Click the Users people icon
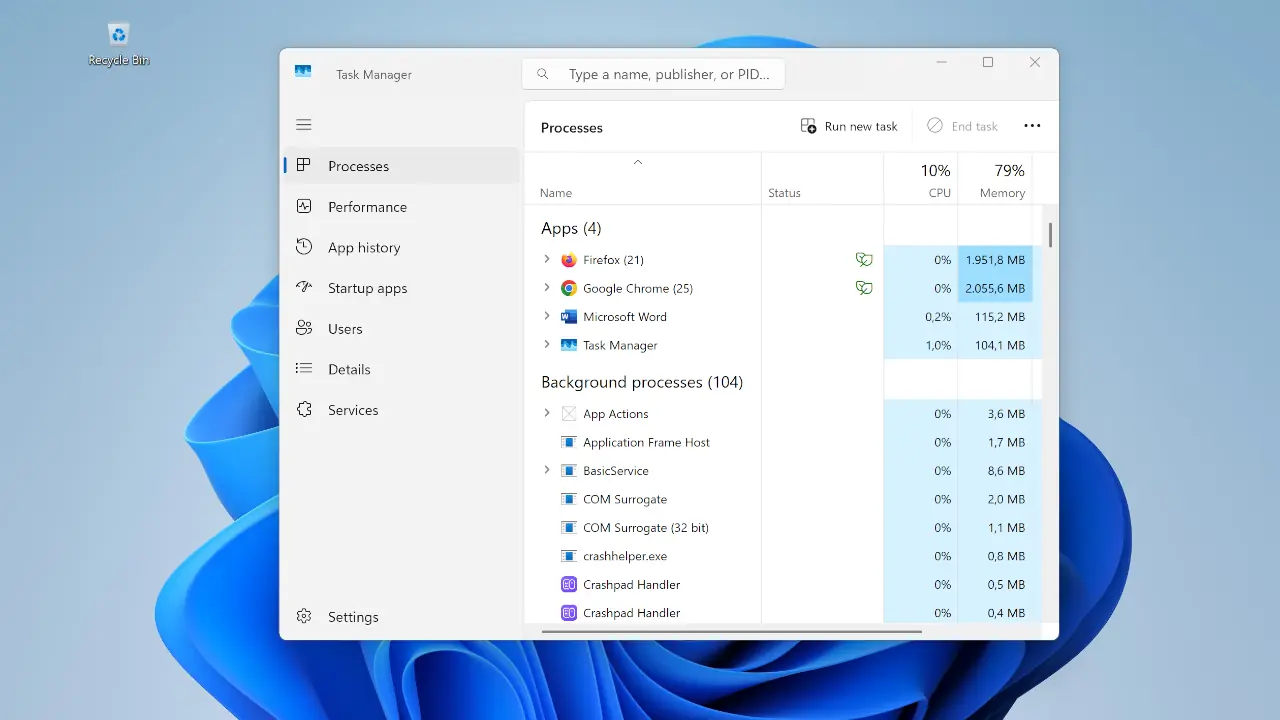The width and height of the screenshot is (1280, 720). coord(304,328)
